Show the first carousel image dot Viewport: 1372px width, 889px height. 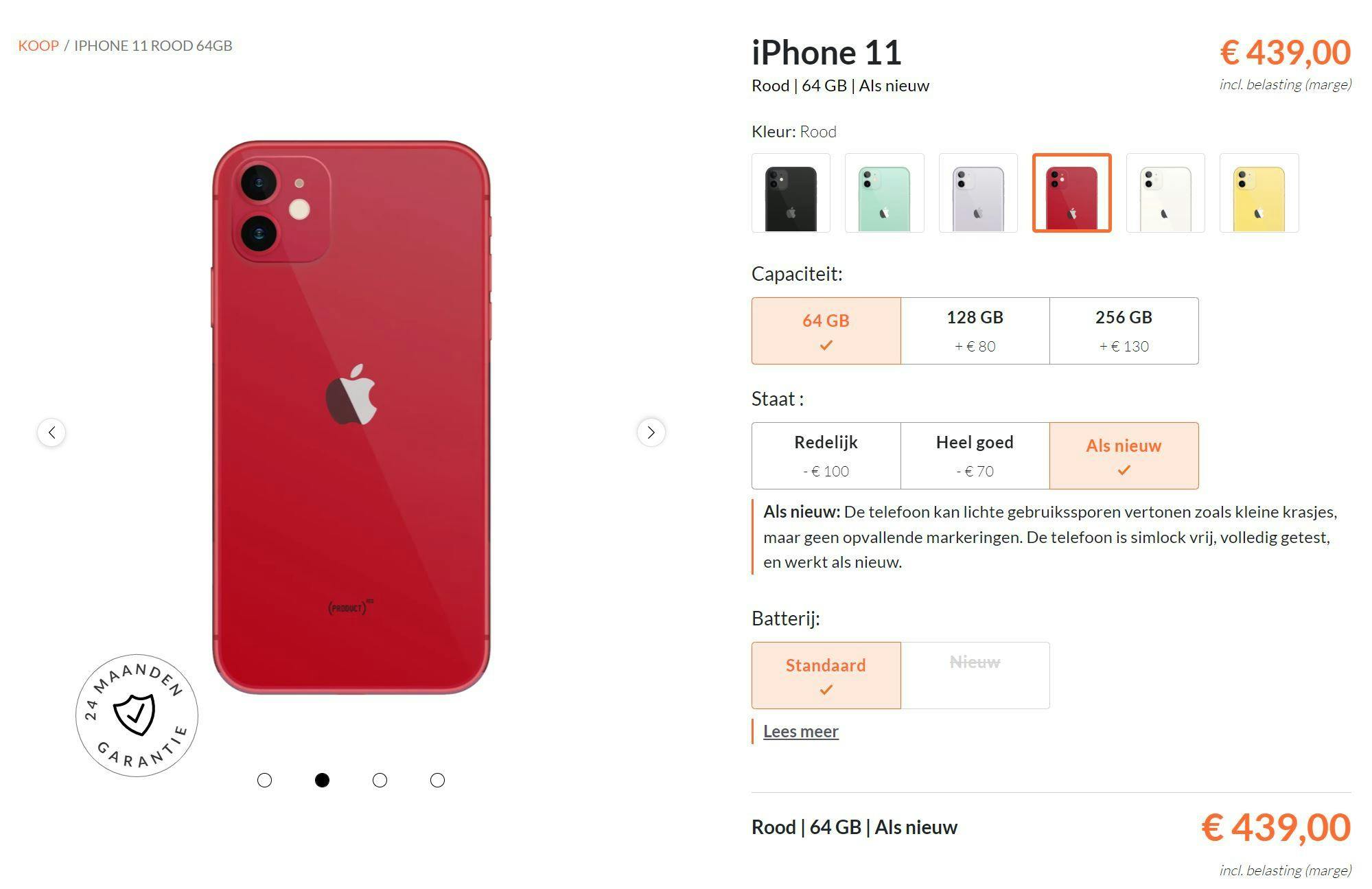point(264,780)
